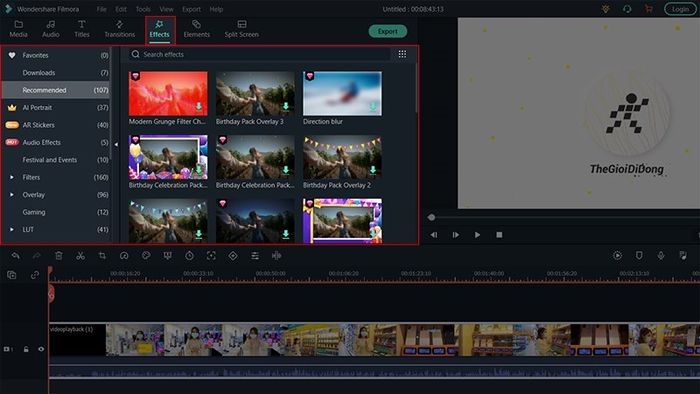This screenshot has height=394, width=700.
Task: Click the add track icon
Action: pos(12,275)
